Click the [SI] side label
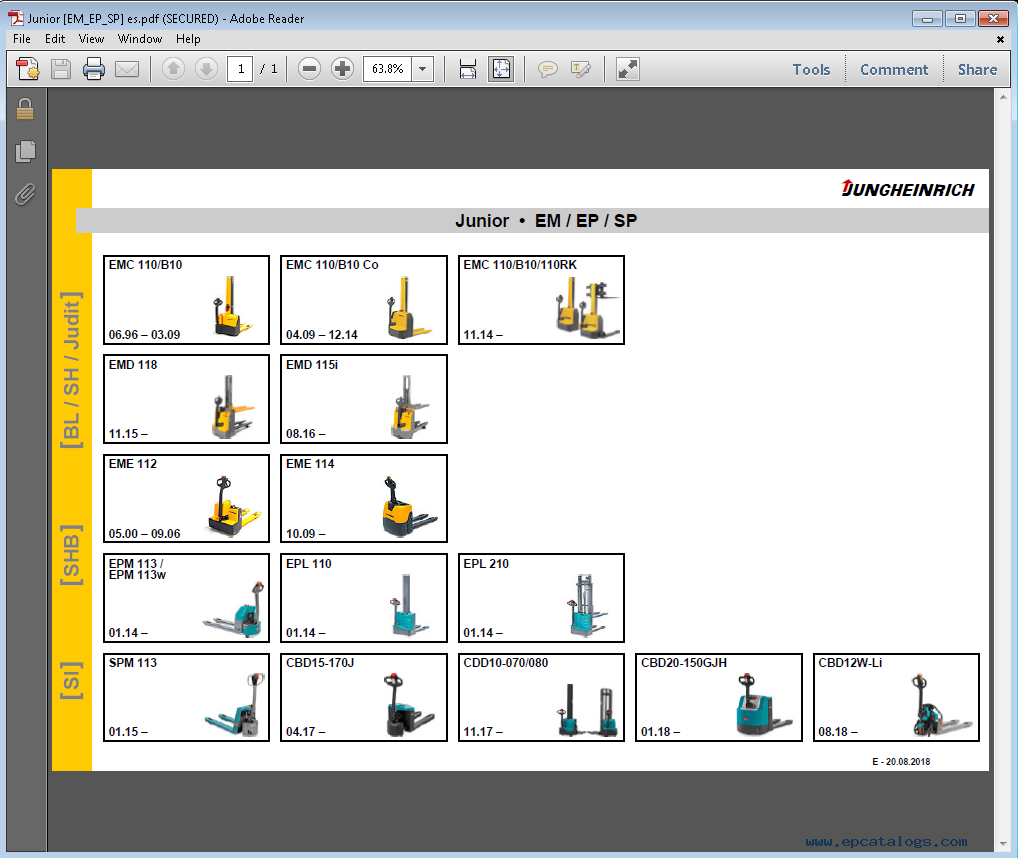Image resolution: width=1018 pixels, height=858 pixels. 71,681
